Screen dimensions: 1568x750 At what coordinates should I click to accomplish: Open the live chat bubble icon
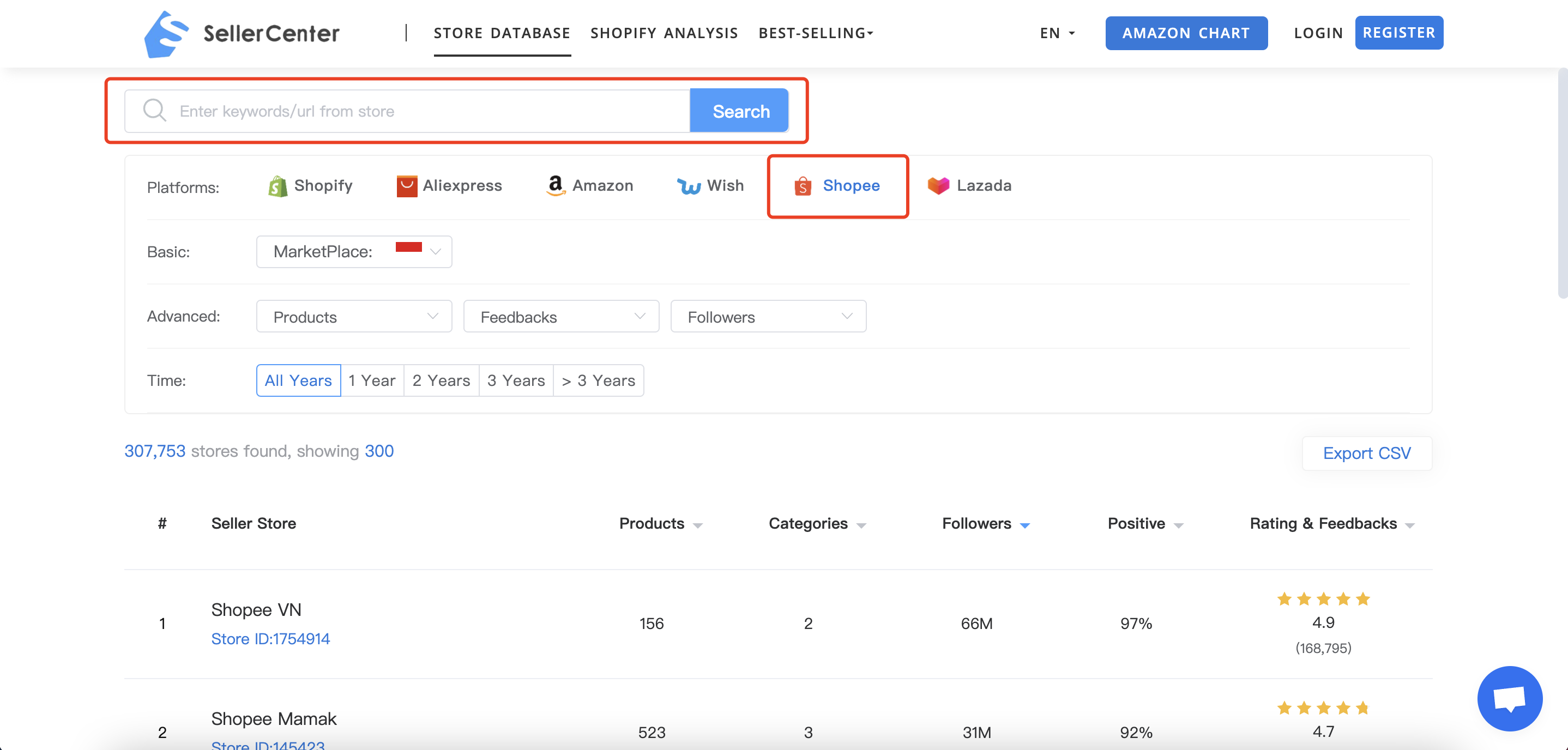pos(1510,698)
